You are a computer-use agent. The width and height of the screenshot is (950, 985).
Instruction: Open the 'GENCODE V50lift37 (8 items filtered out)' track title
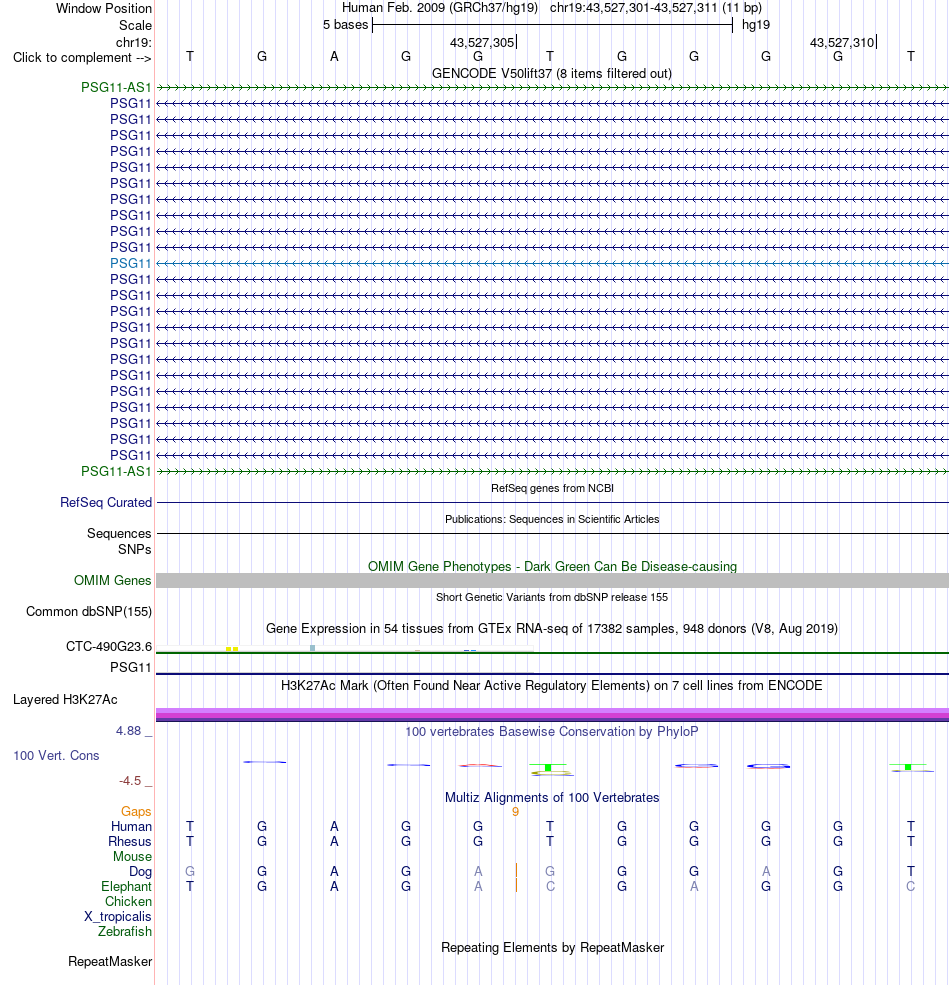pos(552,73)
